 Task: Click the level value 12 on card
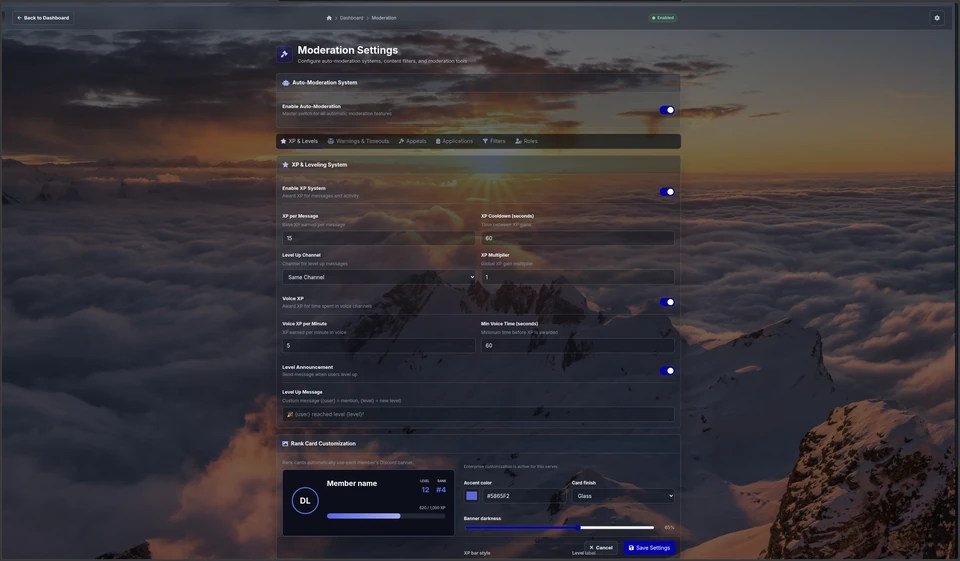tap(425, 490)
